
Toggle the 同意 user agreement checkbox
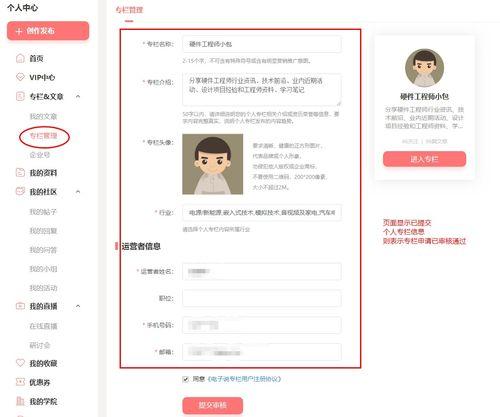186,379
